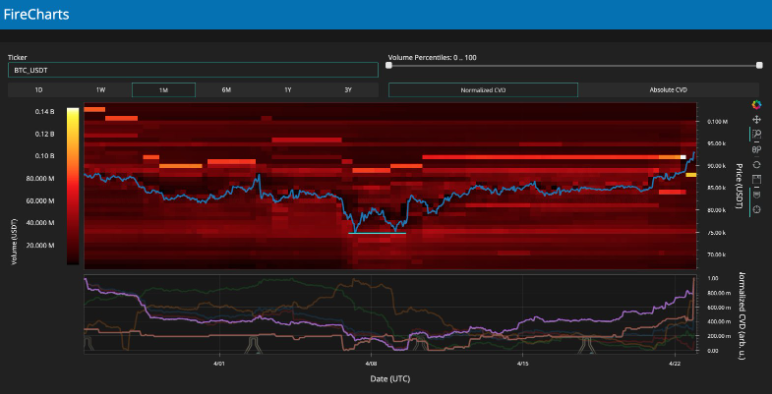This screenshot has width=772, height=394.
Task: Click the upper Volume Percentiles slider handle
Action: pos(759,66)
